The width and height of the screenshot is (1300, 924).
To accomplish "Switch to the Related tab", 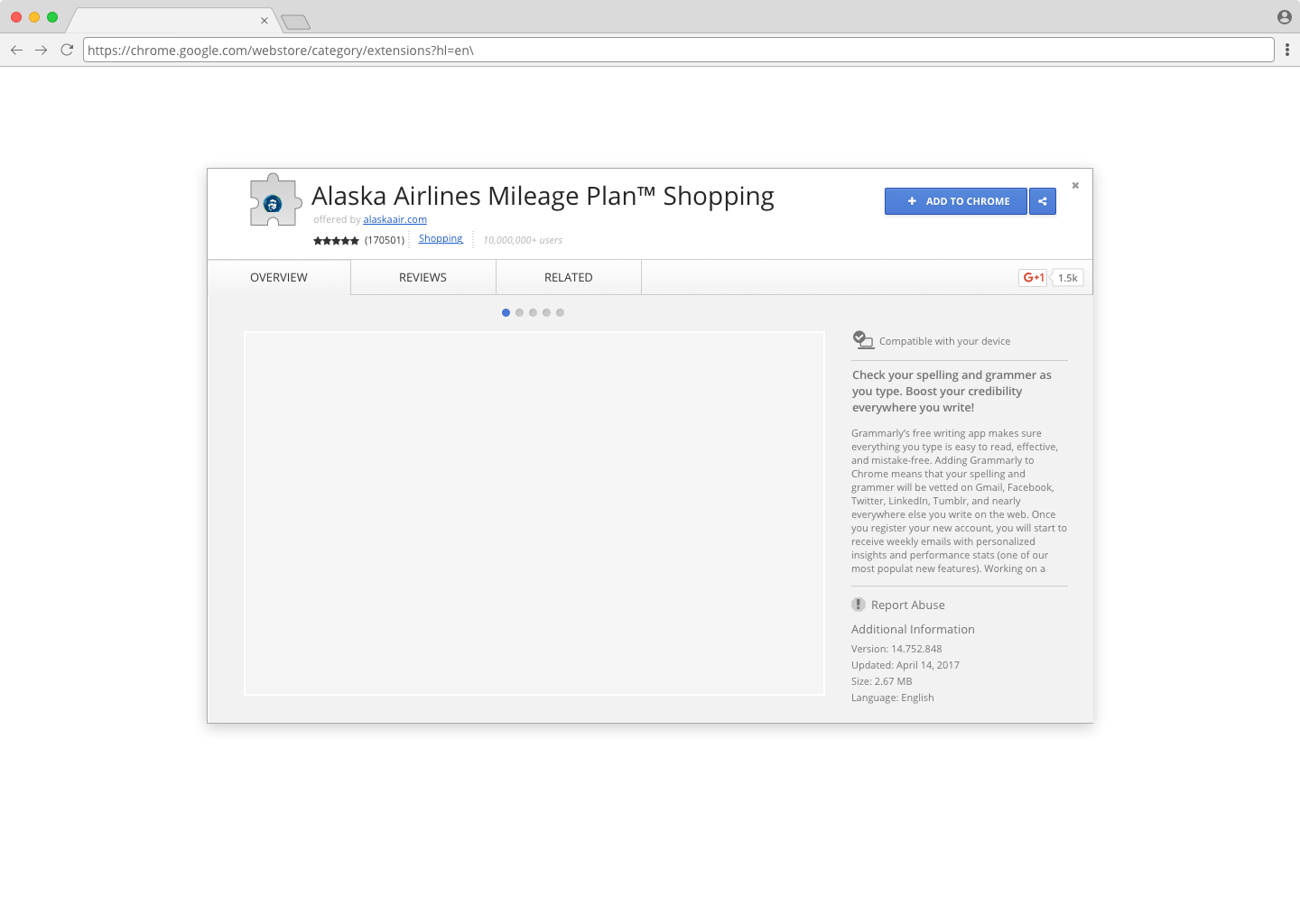I will (569, 277).
